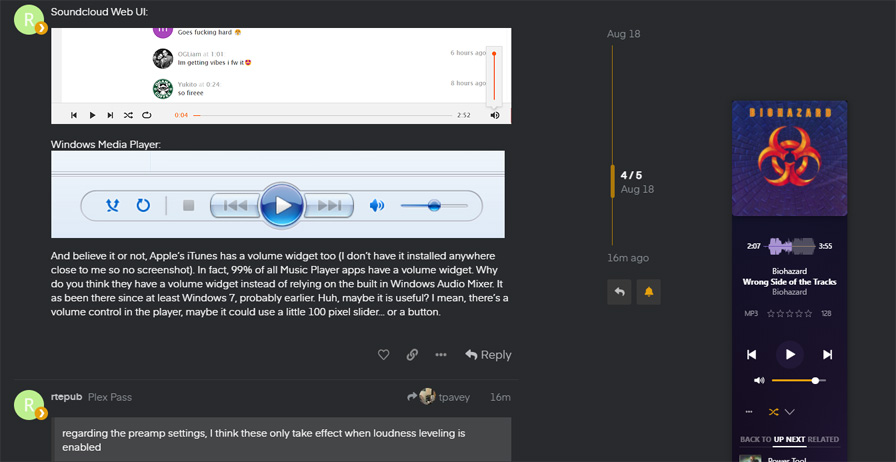Click the 128 bitrate label in Plexamp
The height and width of the screenshot is (462, 896).
tap(826, 313)
